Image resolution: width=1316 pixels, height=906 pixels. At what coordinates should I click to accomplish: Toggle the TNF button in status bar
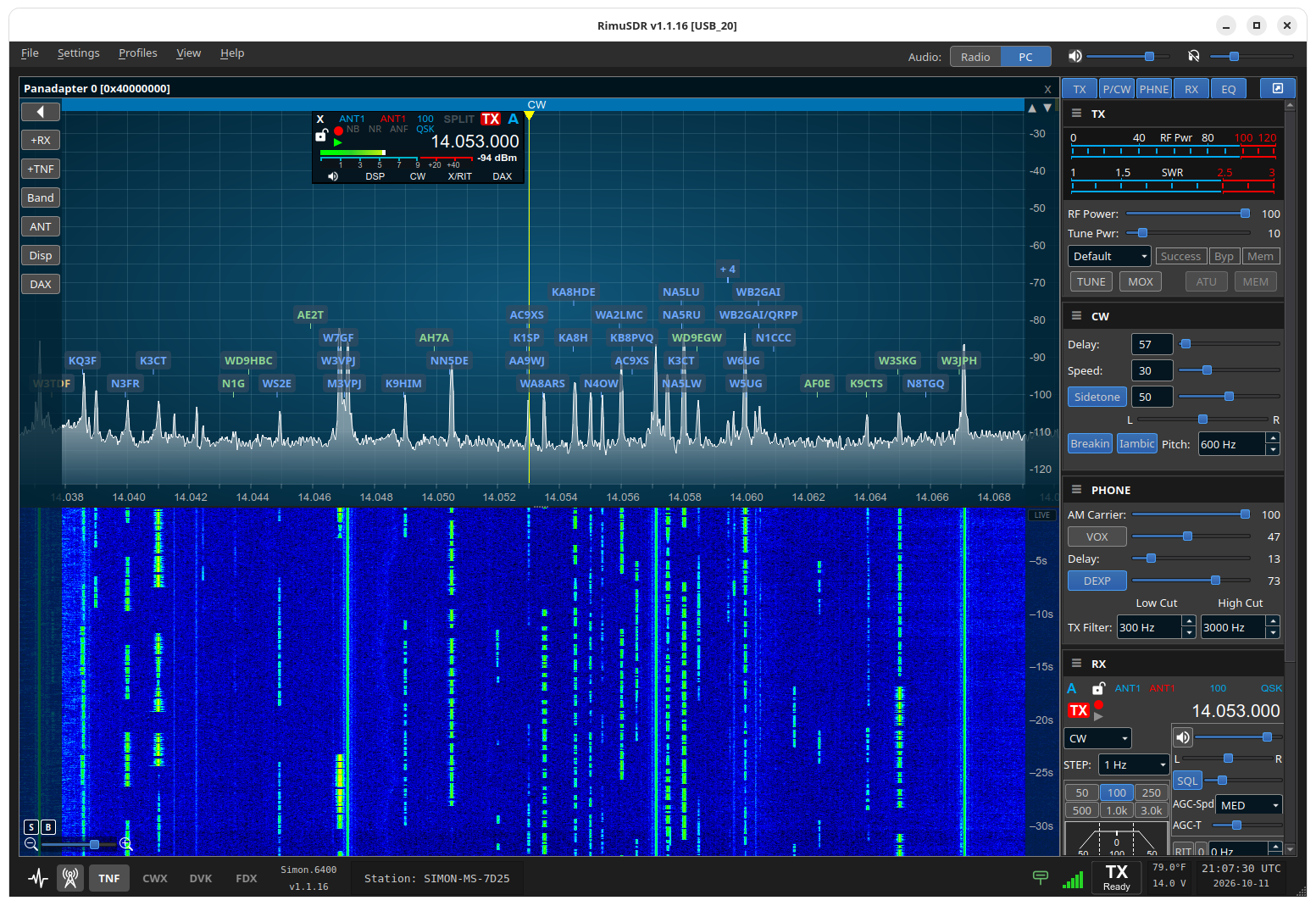click(x=109, y=878)
